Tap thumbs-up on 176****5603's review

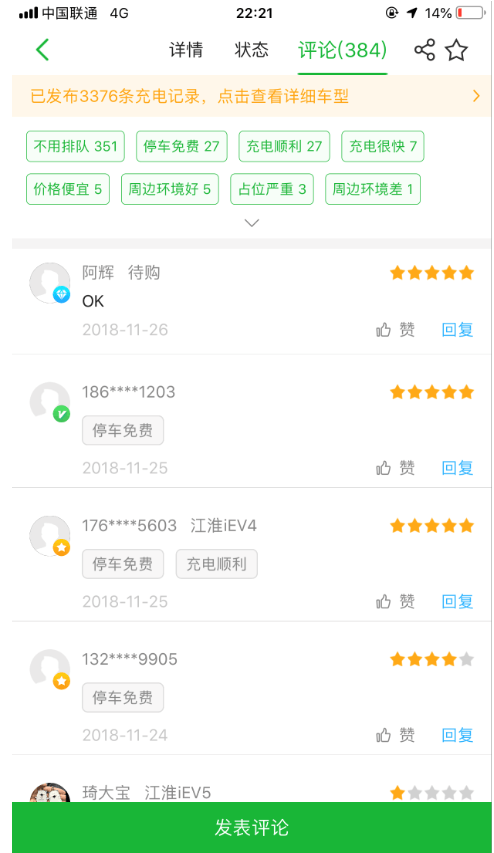(384, 602)
